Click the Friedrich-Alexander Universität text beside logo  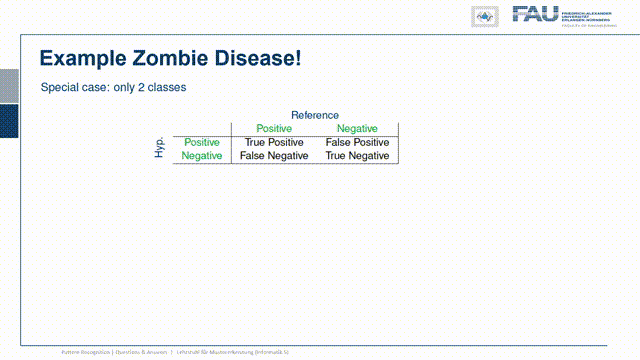(x=587, y=17)
